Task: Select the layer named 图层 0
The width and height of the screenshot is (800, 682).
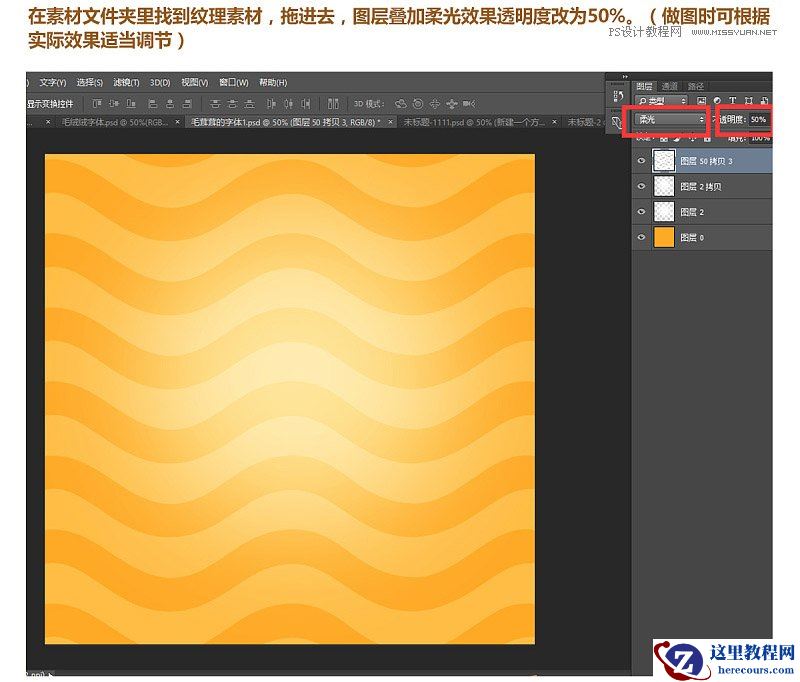Action: tap(702, 237)
